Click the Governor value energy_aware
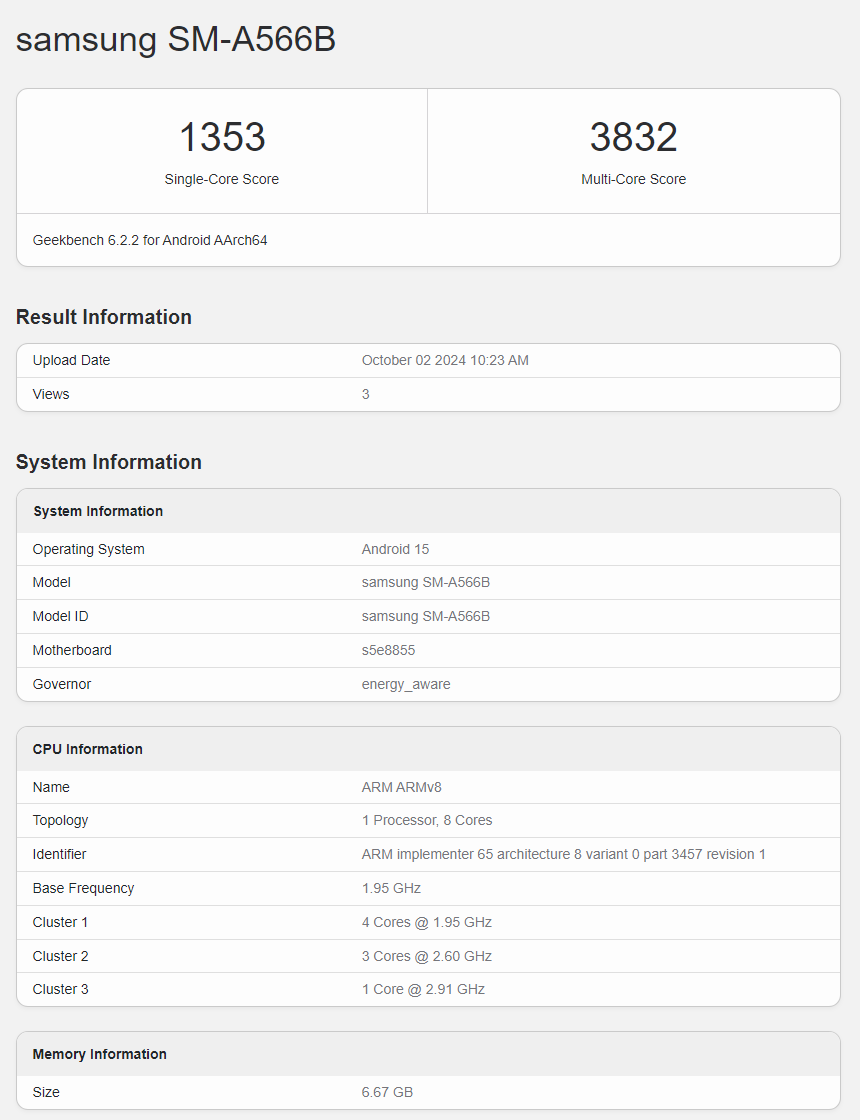The width and height of the screenshot is (860, 1120). click(x=406, y=684)
